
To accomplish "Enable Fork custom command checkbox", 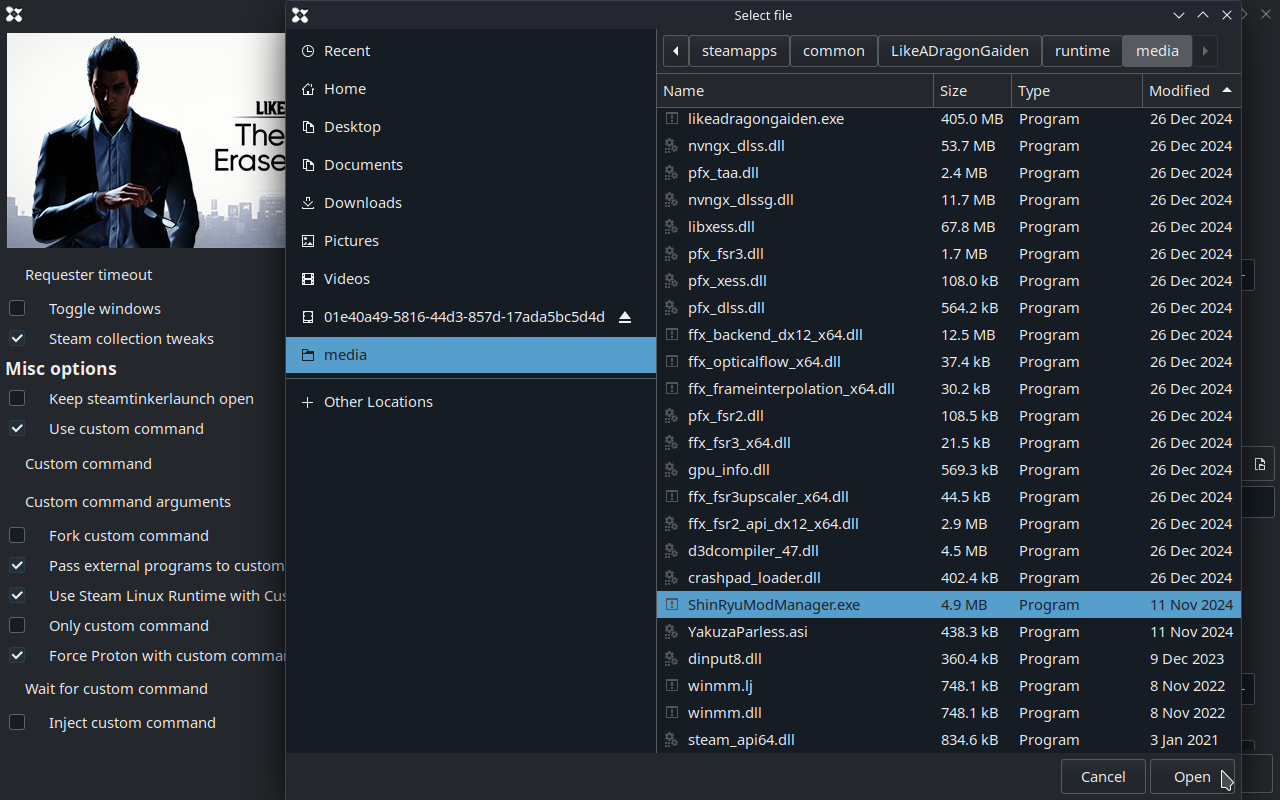I will (x=17, y=536).
